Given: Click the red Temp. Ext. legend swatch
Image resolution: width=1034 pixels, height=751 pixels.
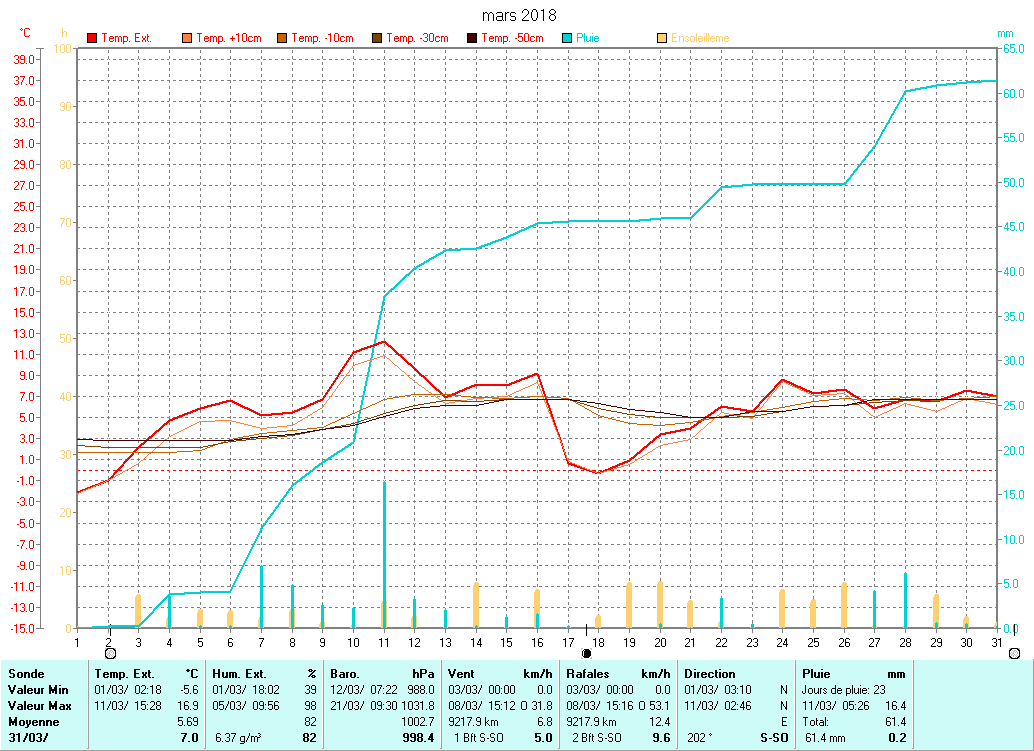Looking at the screenshot, I should (93, 38).
